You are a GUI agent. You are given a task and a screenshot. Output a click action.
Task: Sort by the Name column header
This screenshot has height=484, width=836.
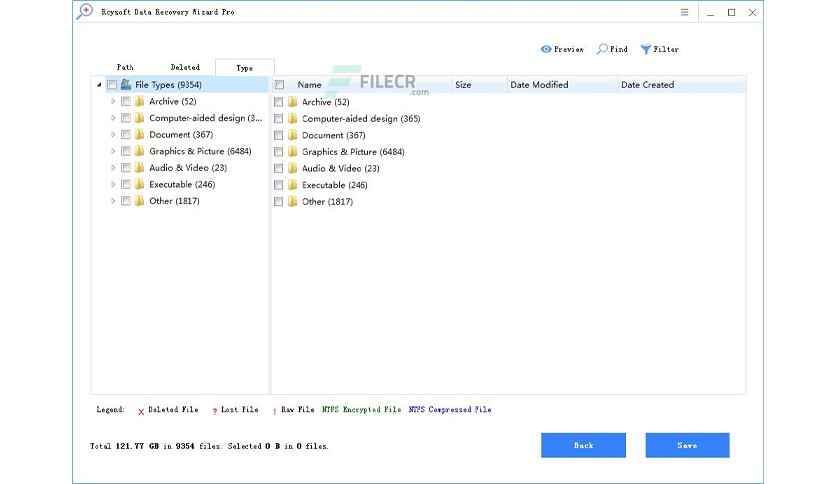pos(362,85)
